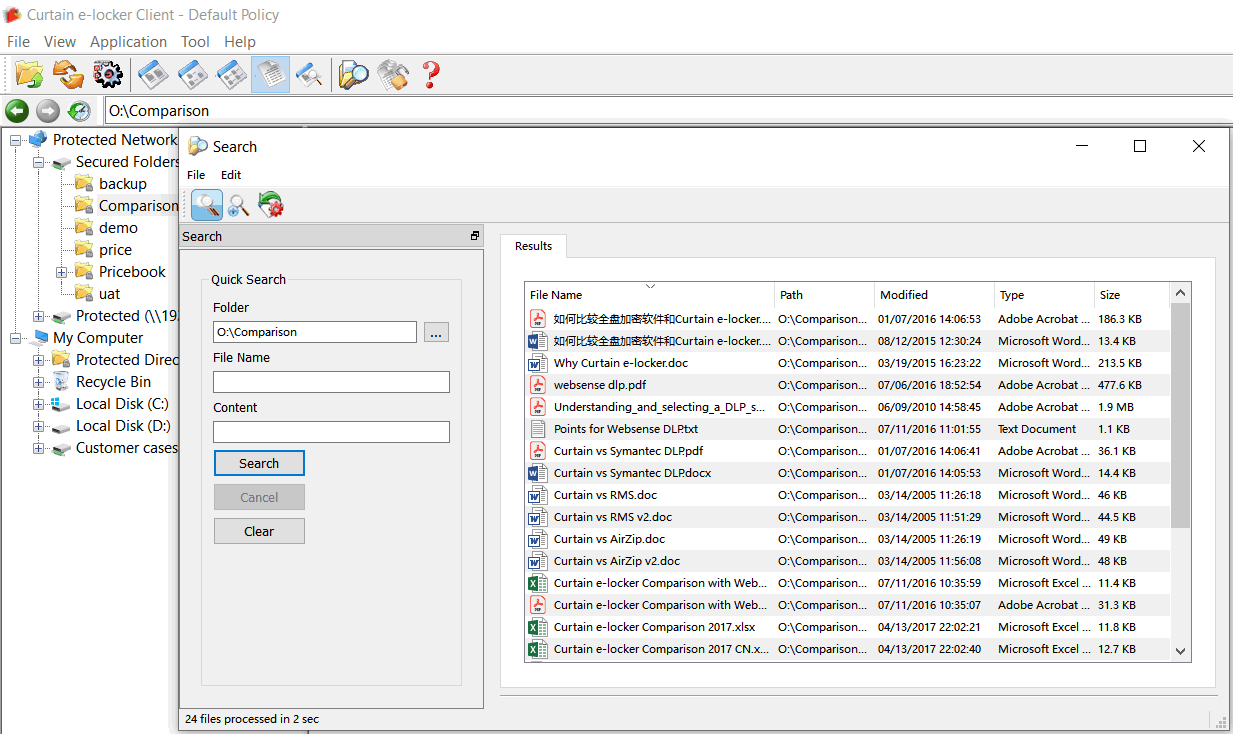
Task: Click the window with magnifier preview icon
Action: coord(309,74)
